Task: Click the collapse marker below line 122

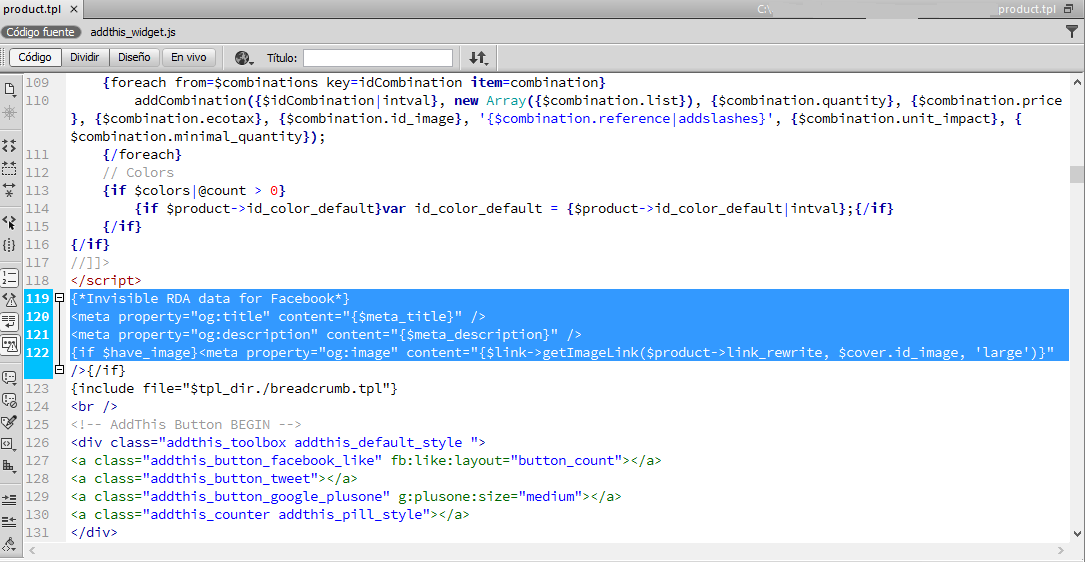Action: [59, 371]
